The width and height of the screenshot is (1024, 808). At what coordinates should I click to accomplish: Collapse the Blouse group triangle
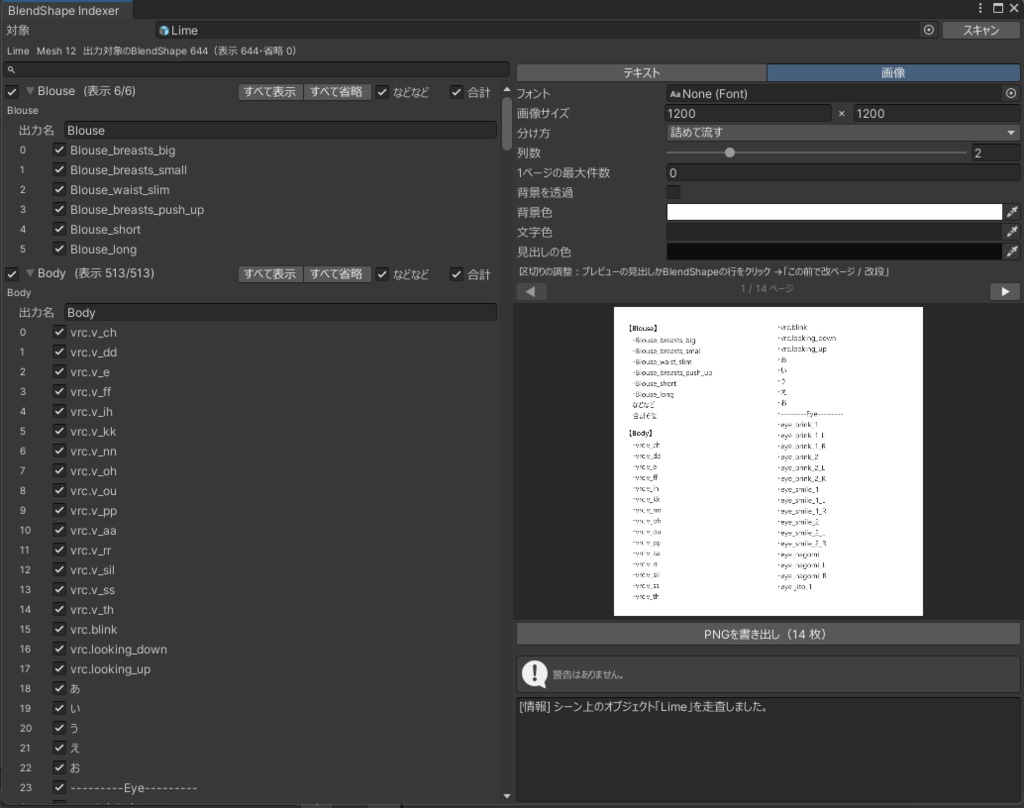click(x=29, y=91)
